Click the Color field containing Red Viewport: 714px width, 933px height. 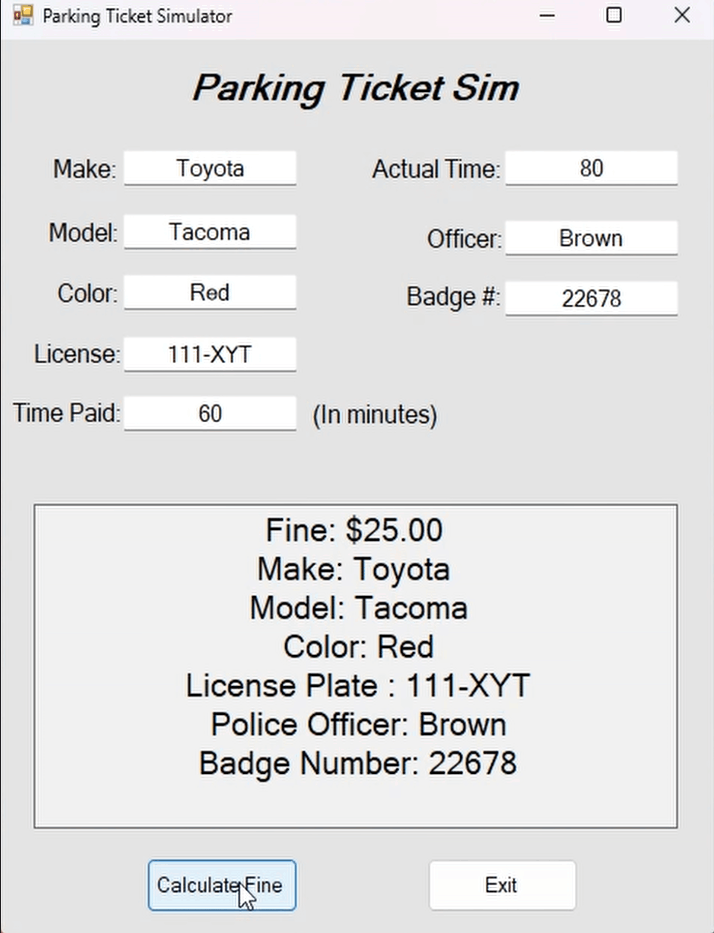click(210, 292)
